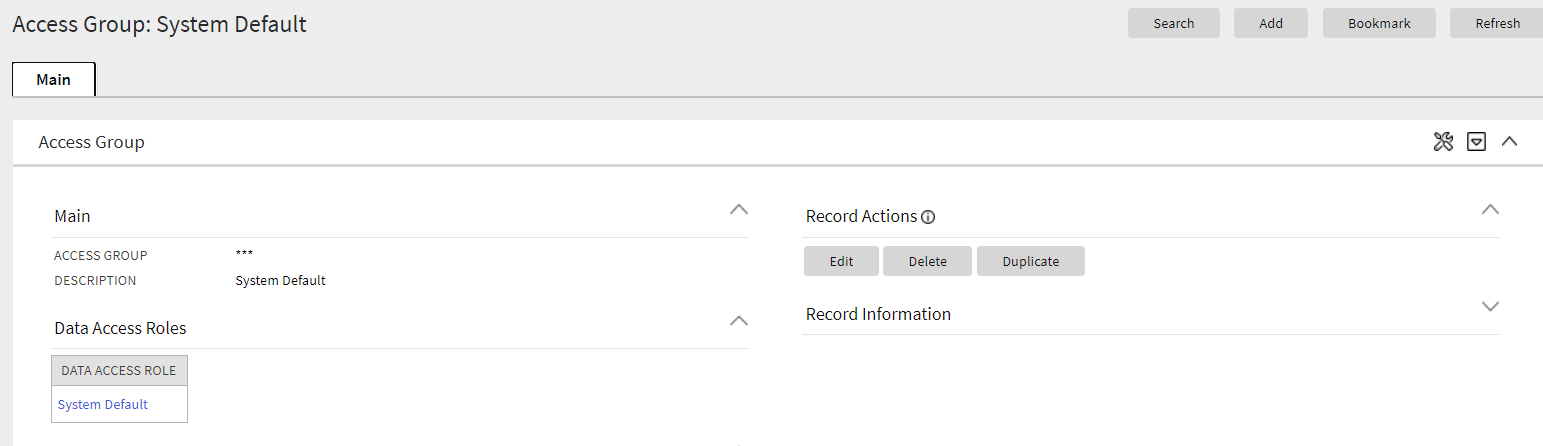1543x446 pixels.
Task: Click the Record Actions info icon
Action: click(x=928, y=217)
